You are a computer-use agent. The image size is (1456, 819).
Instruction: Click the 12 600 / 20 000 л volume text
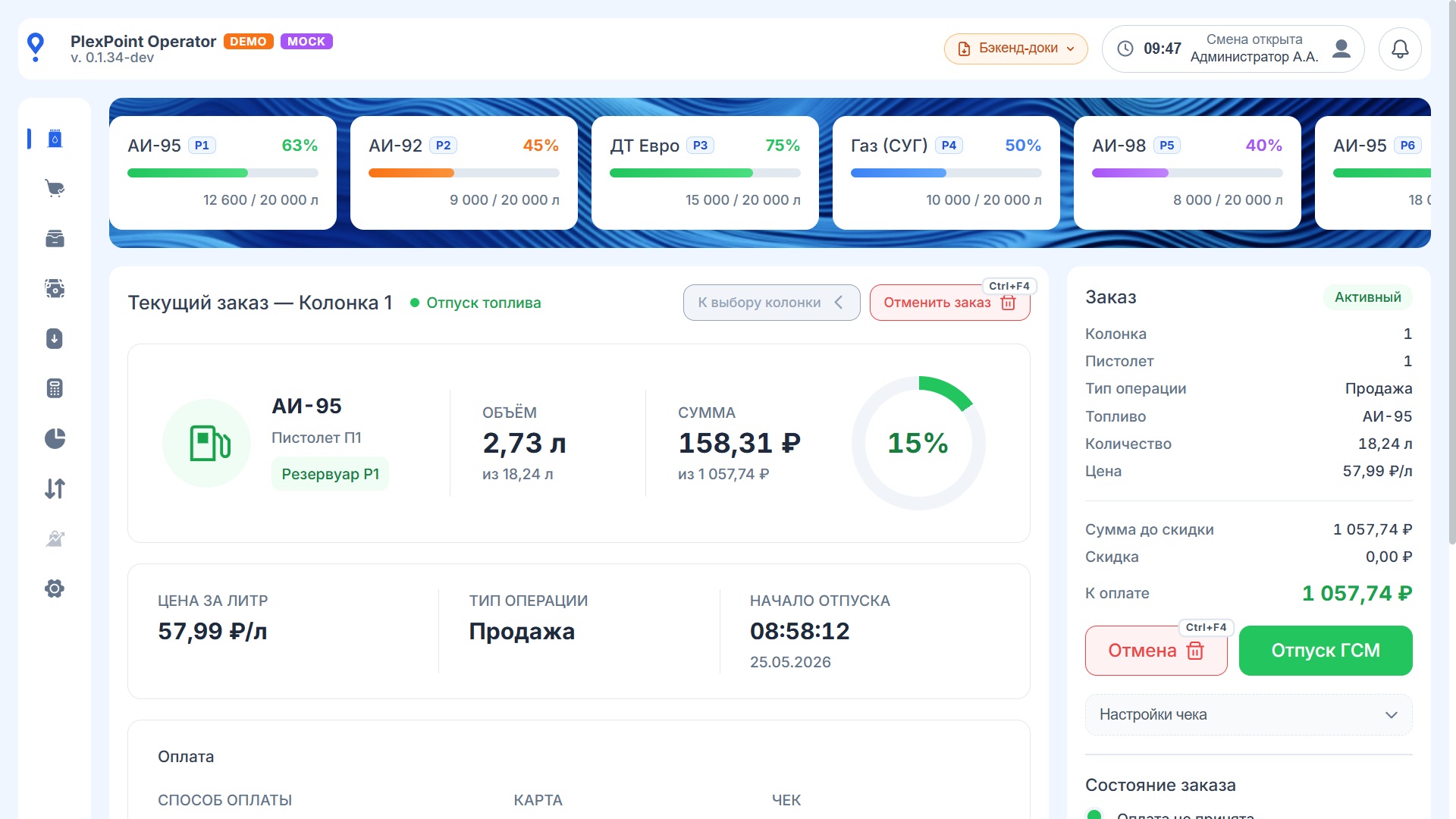(x=260, y=200)
